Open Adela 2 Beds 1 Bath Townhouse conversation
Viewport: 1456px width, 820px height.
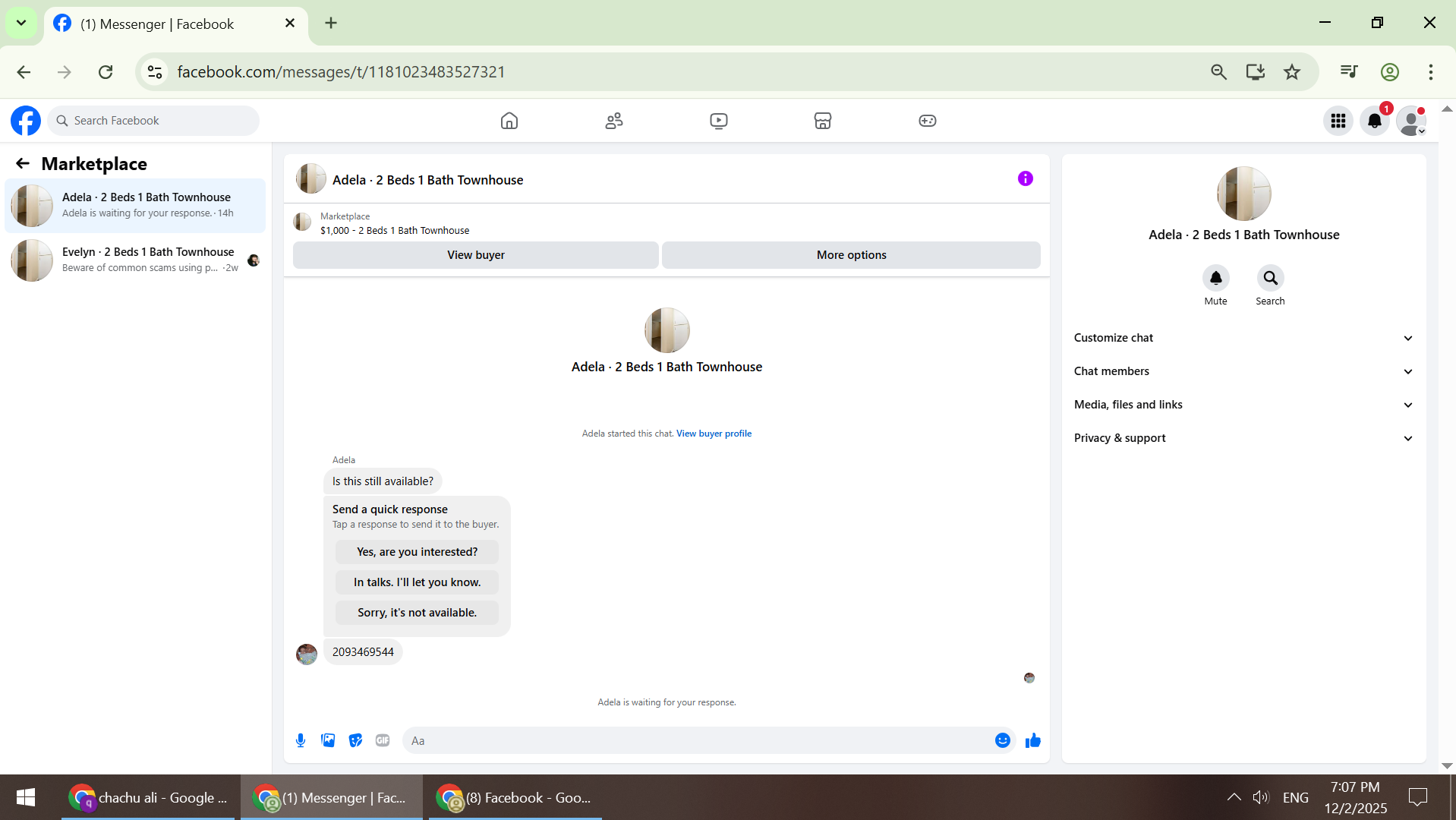(135, 205)
